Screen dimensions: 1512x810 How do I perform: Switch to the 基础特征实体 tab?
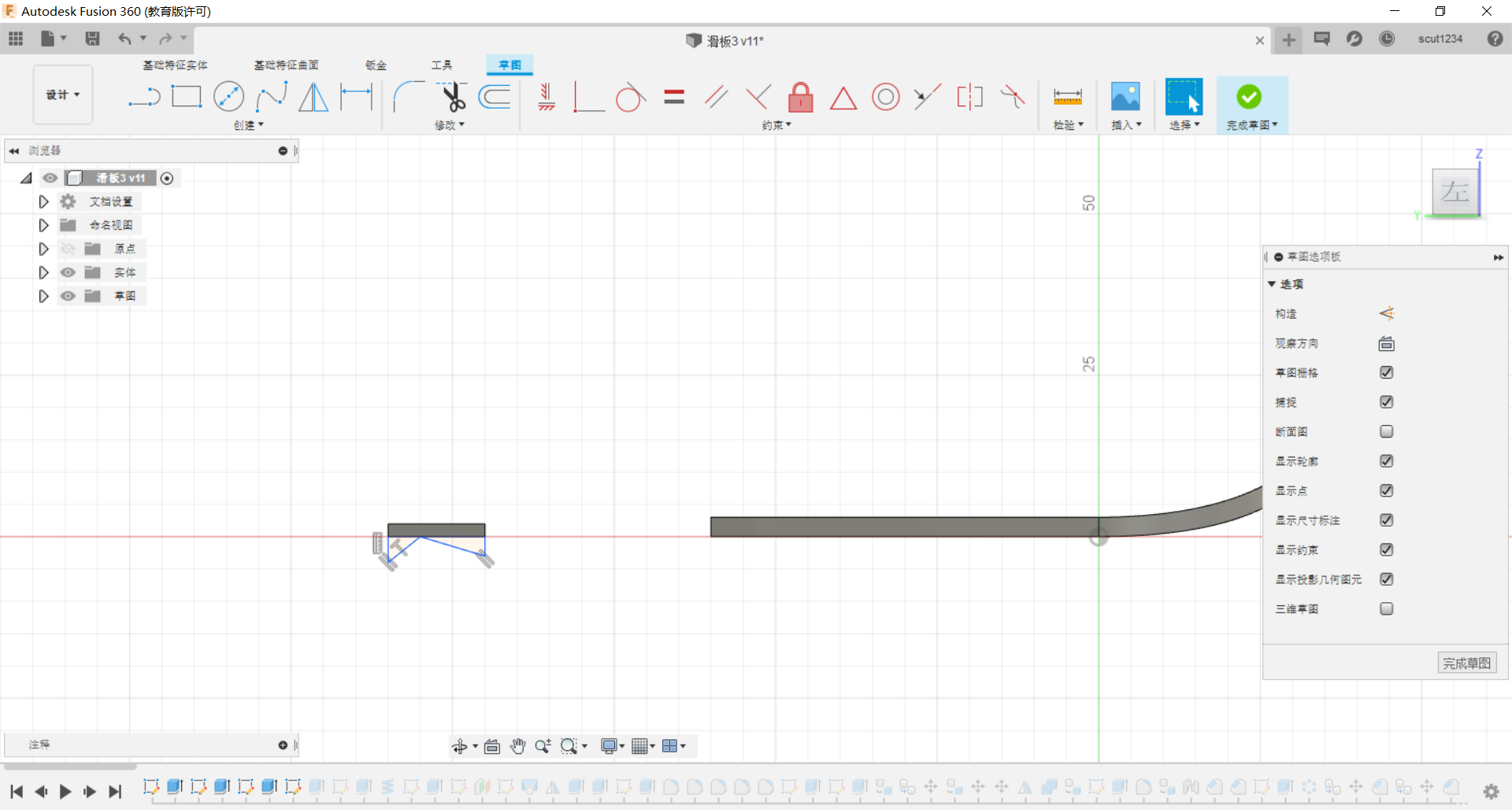click(175, 65)
